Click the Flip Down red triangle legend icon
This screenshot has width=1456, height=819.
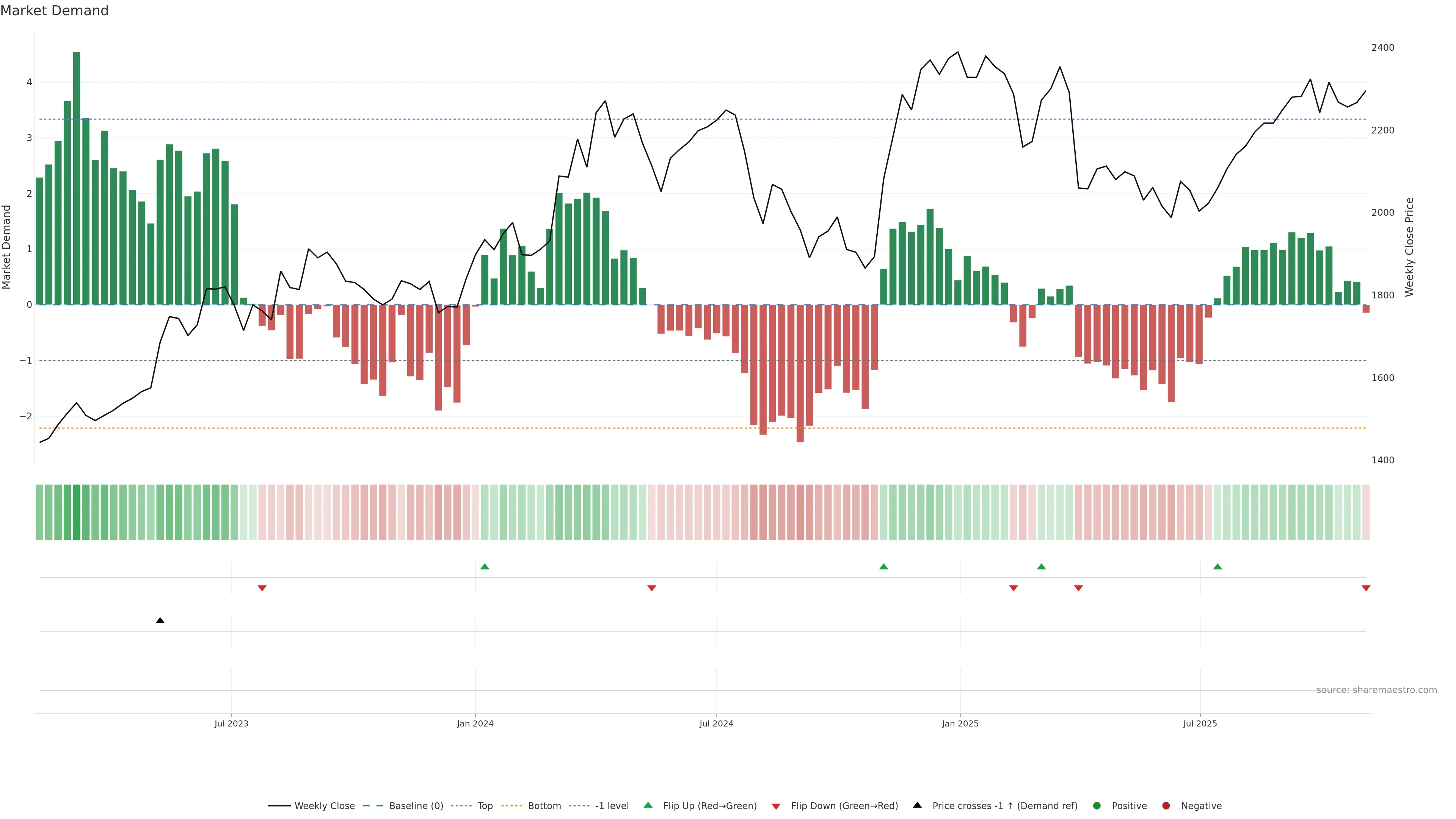pyautogui.click(x=776, y=806)
